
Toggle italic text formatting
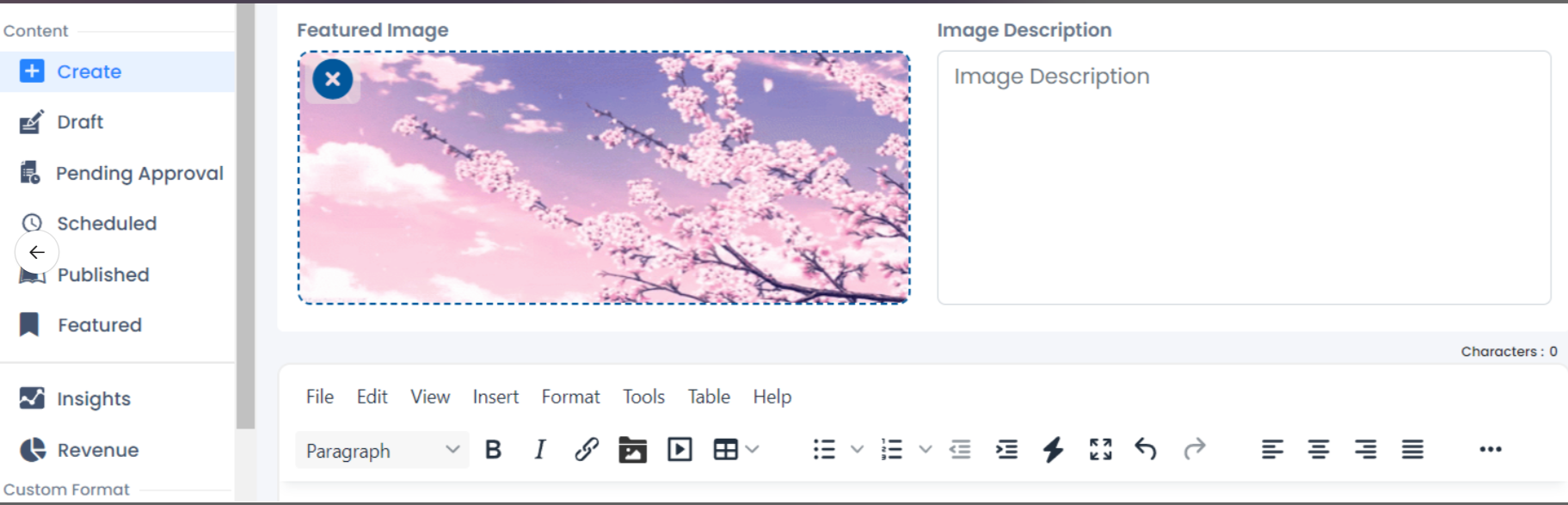[x=540, y=450]
